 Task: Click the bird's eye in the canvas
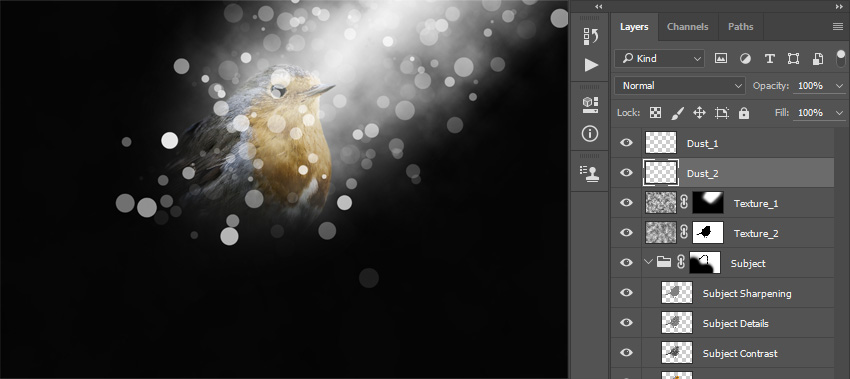tap(278, 91)
